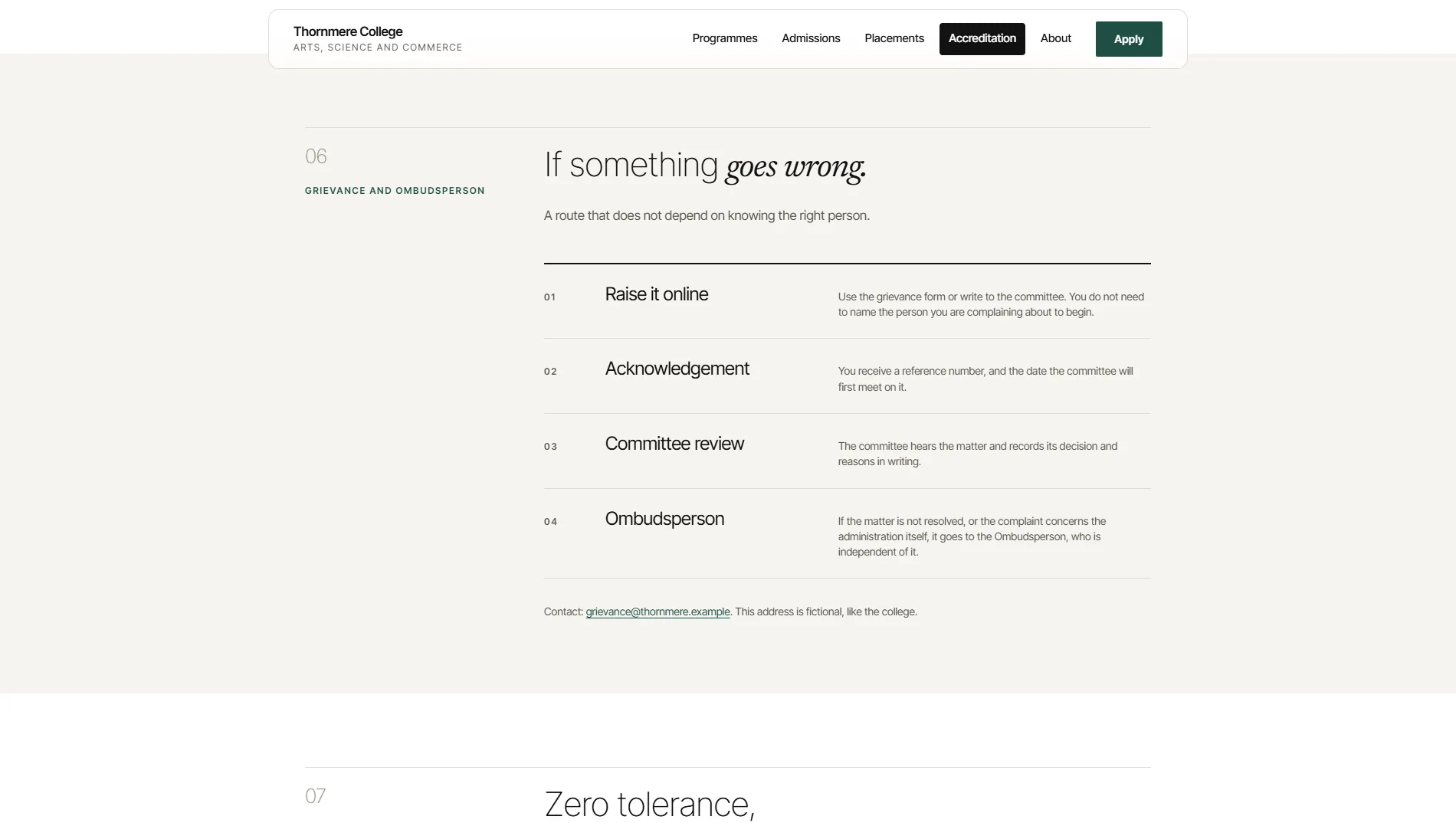Image resolution: width=1456 pixels, height=823 pixels.
Task: Click the 'Raise it online' step title
Action: coord(656,294)
